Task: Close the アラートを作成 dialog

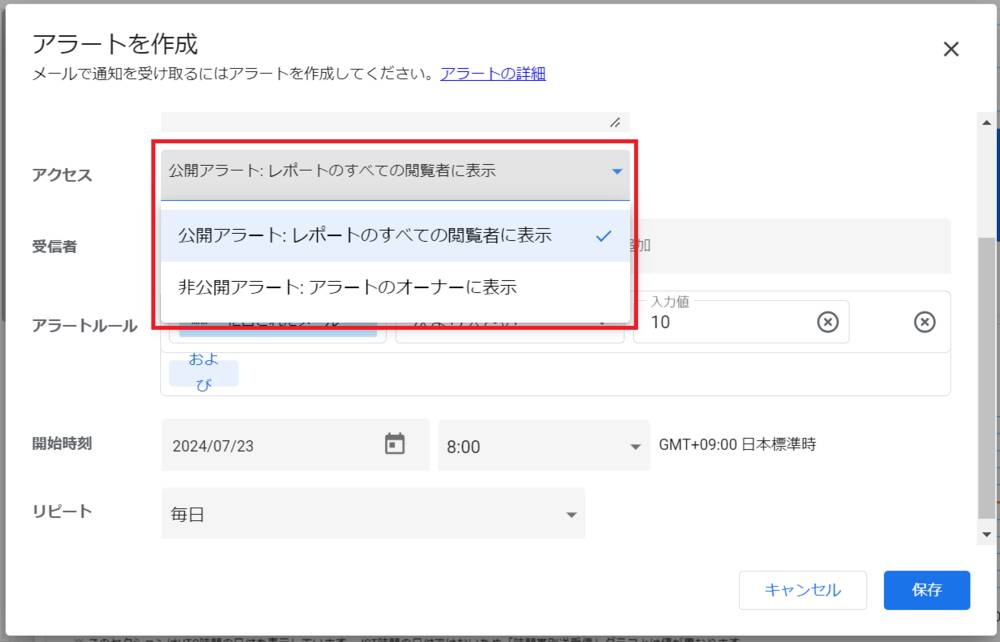Action: pos(951,49)
